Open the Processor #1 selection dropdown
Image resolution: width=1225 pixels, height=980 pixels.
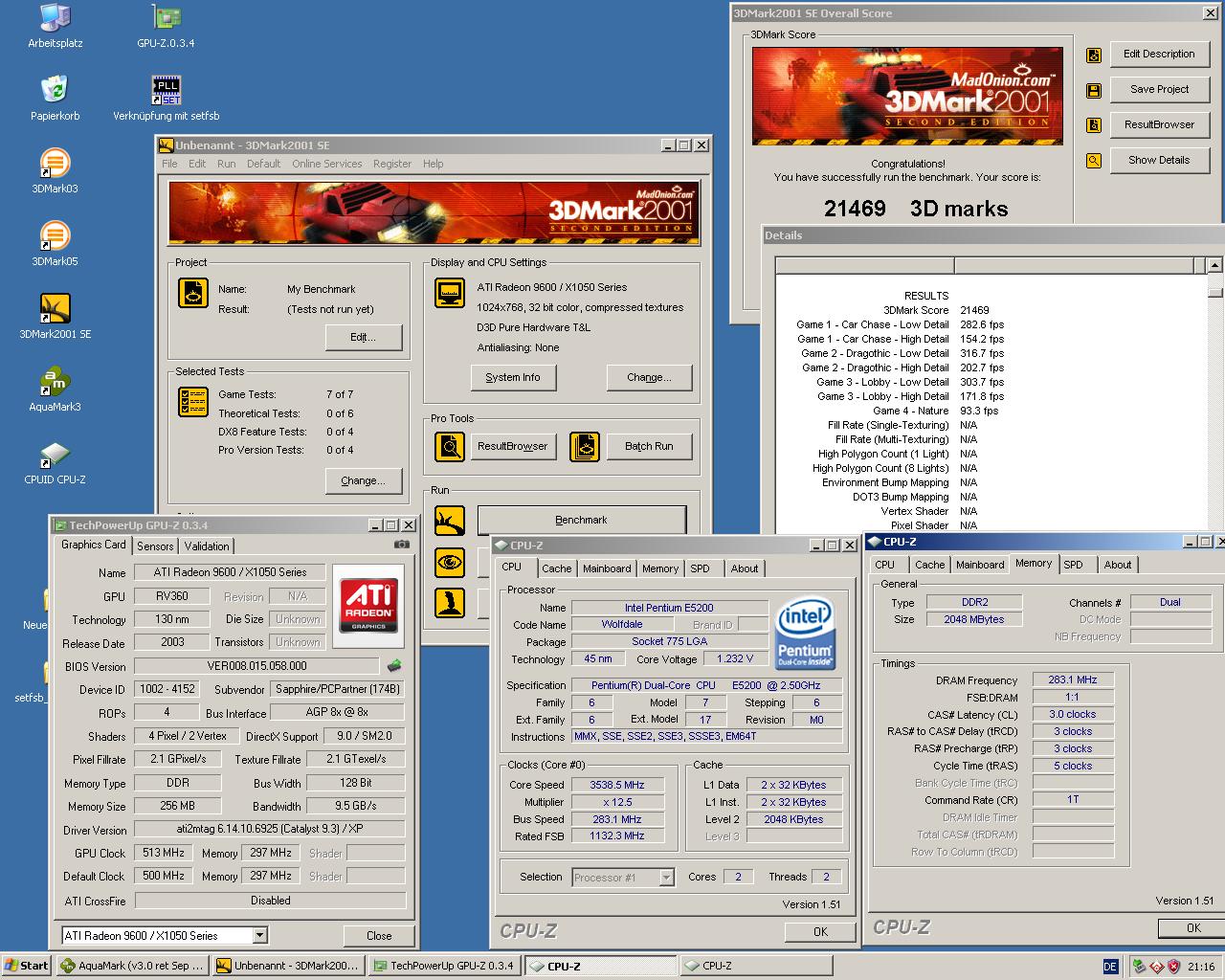(x=667, y=878)
